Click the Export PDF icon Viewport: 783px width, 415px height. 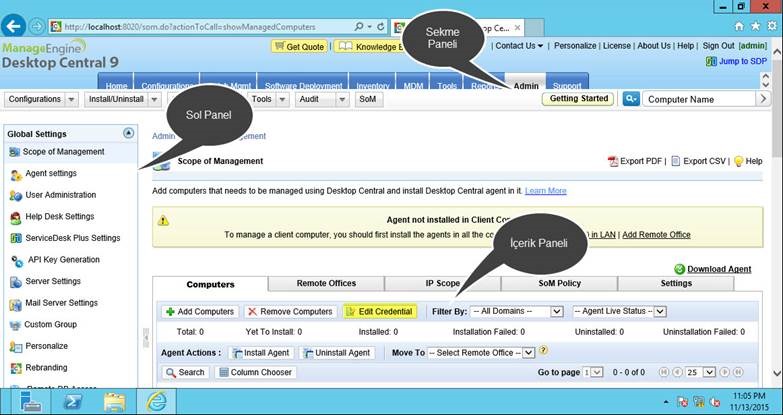613,161
